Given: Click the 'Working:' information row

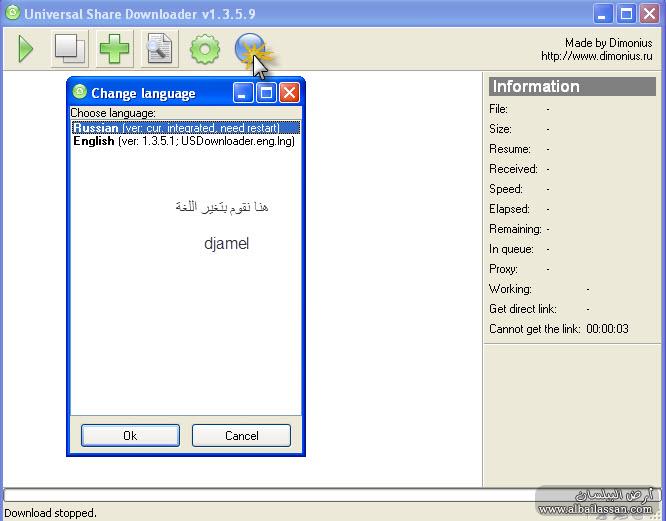Looking at the screenshot, I should 539,289.
